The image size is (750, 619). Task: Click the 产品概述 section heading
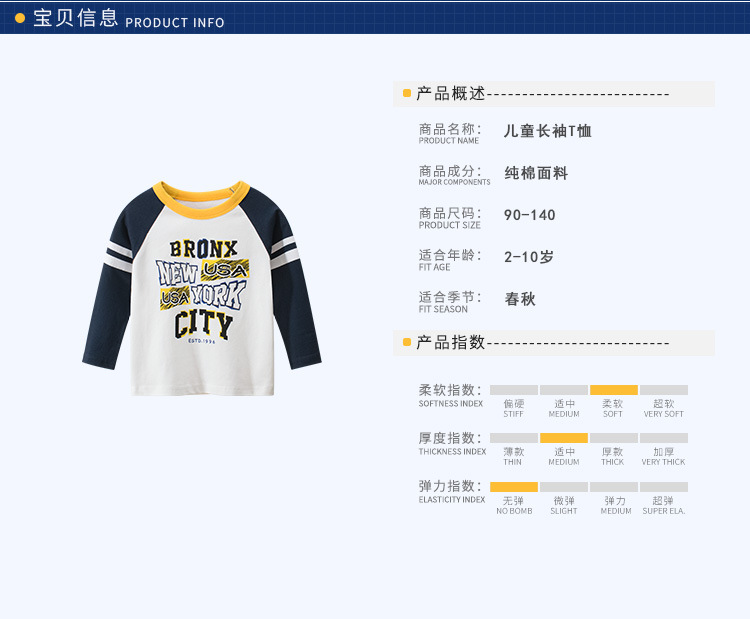click(451, 93)
